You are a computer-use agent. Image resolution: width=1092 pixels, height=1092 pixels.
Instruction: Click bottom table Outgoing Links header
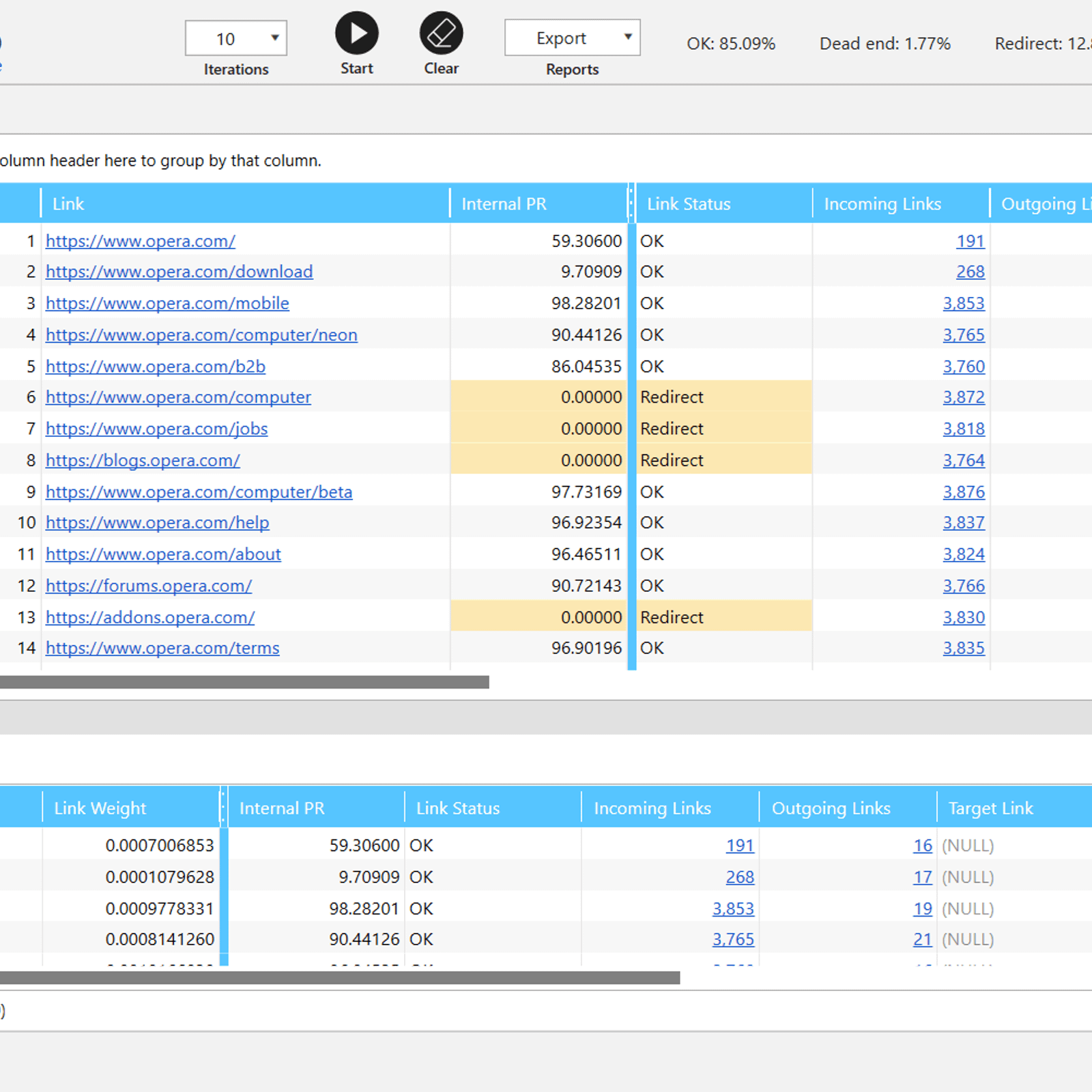[848, 808]
